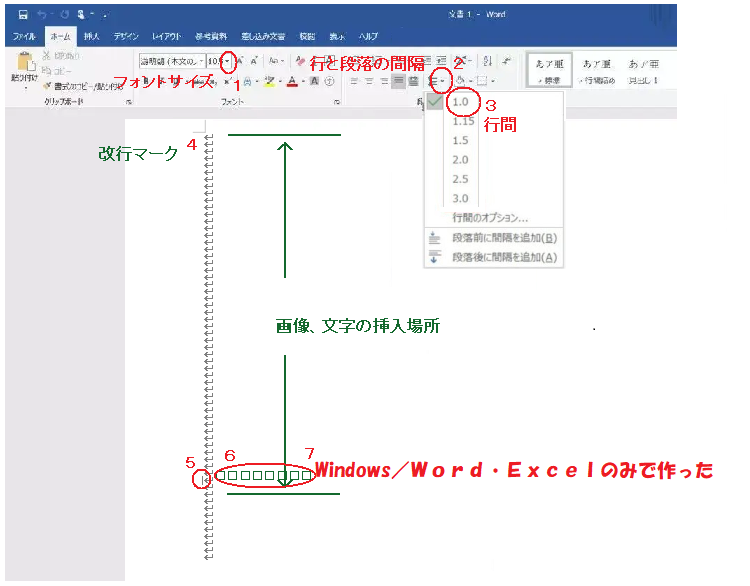Click the Save icon in the title bar
The height and width of the screenshot is (586, 750).
(22, 15)
